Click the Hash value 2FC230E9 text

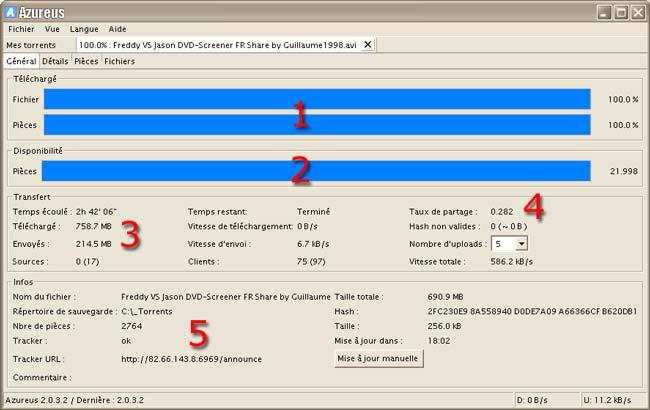click(x=532, y=311)
